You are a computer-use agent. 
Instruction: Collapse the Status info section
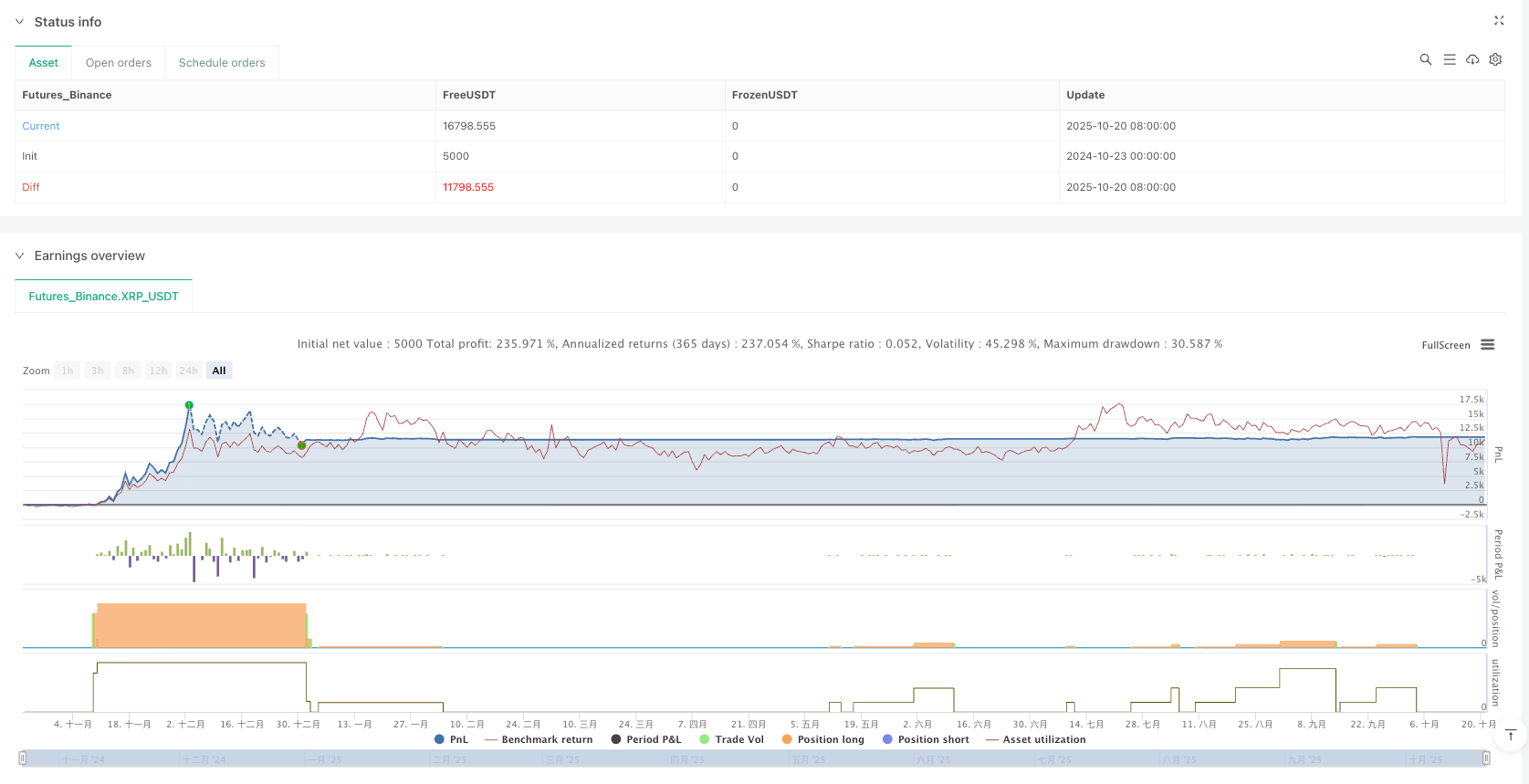pos(19,22)
